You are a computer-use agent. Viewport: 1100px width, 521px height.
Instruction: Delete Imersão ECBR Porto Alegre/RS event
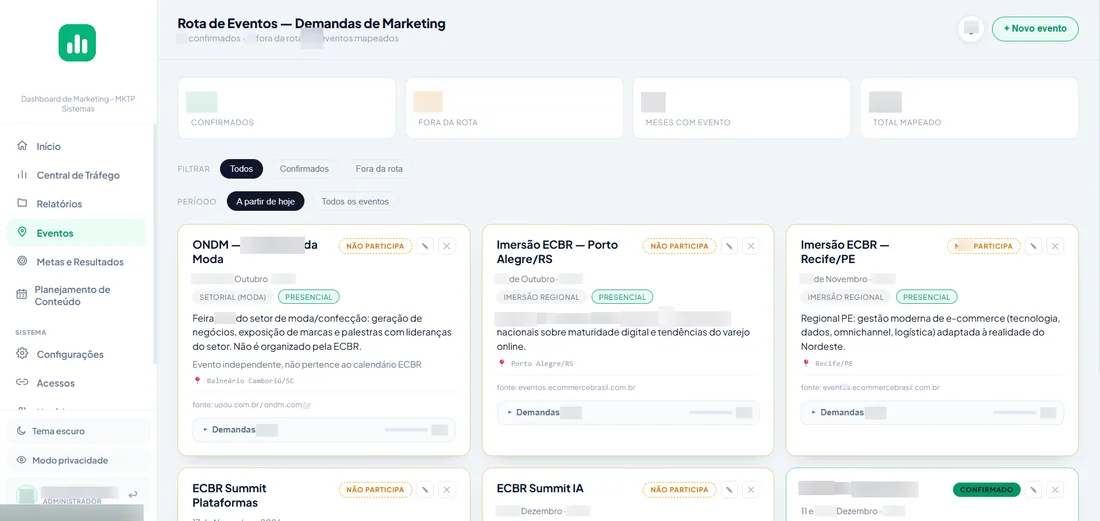[751, 246]
